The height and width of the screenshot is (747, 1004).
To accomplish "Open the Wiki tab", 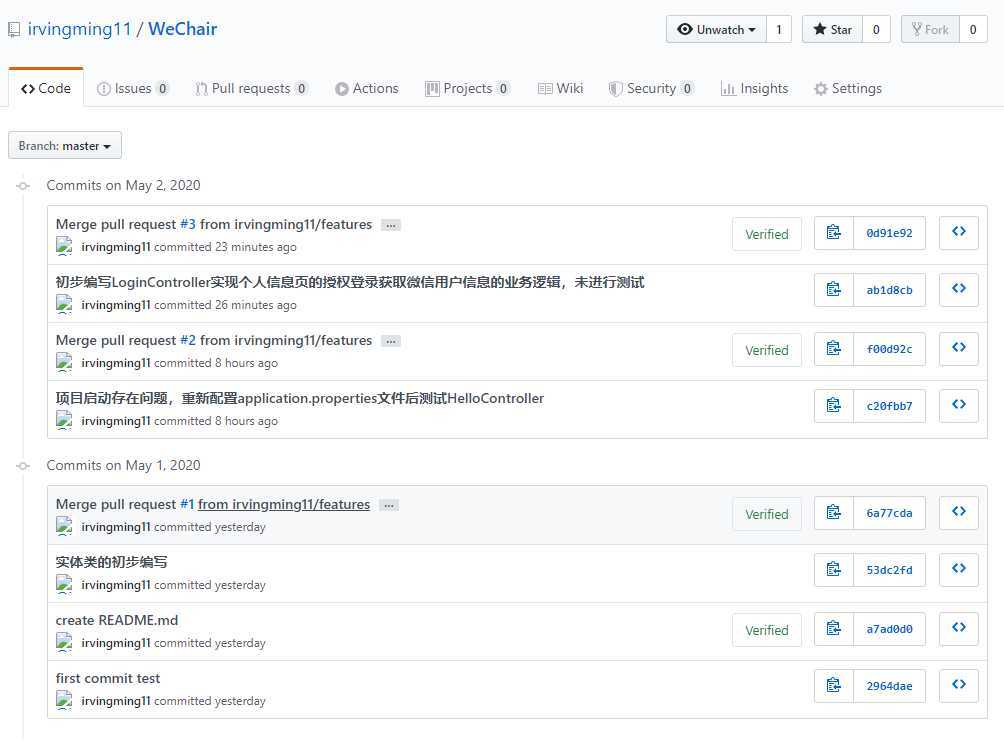I will pos(561,88).
